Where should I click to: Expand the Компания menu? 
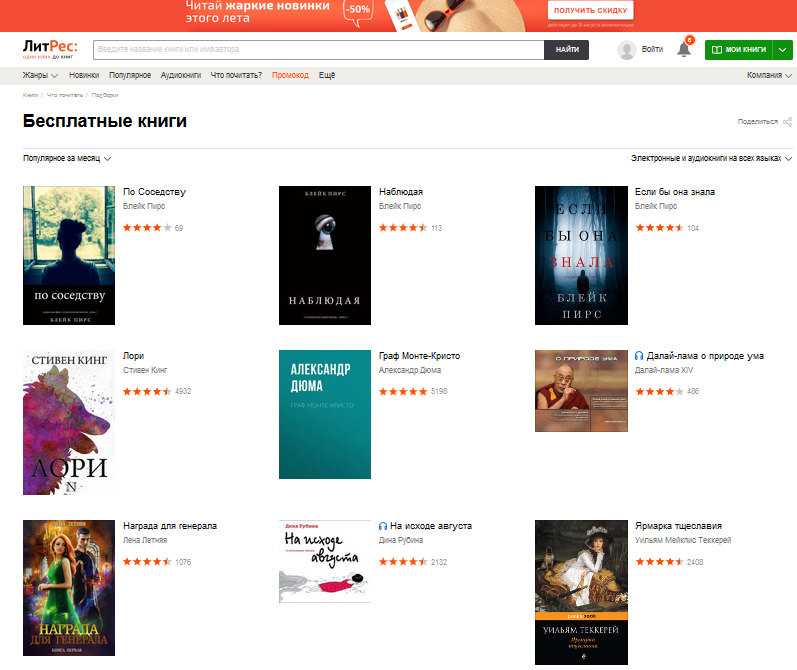(769, 75)
